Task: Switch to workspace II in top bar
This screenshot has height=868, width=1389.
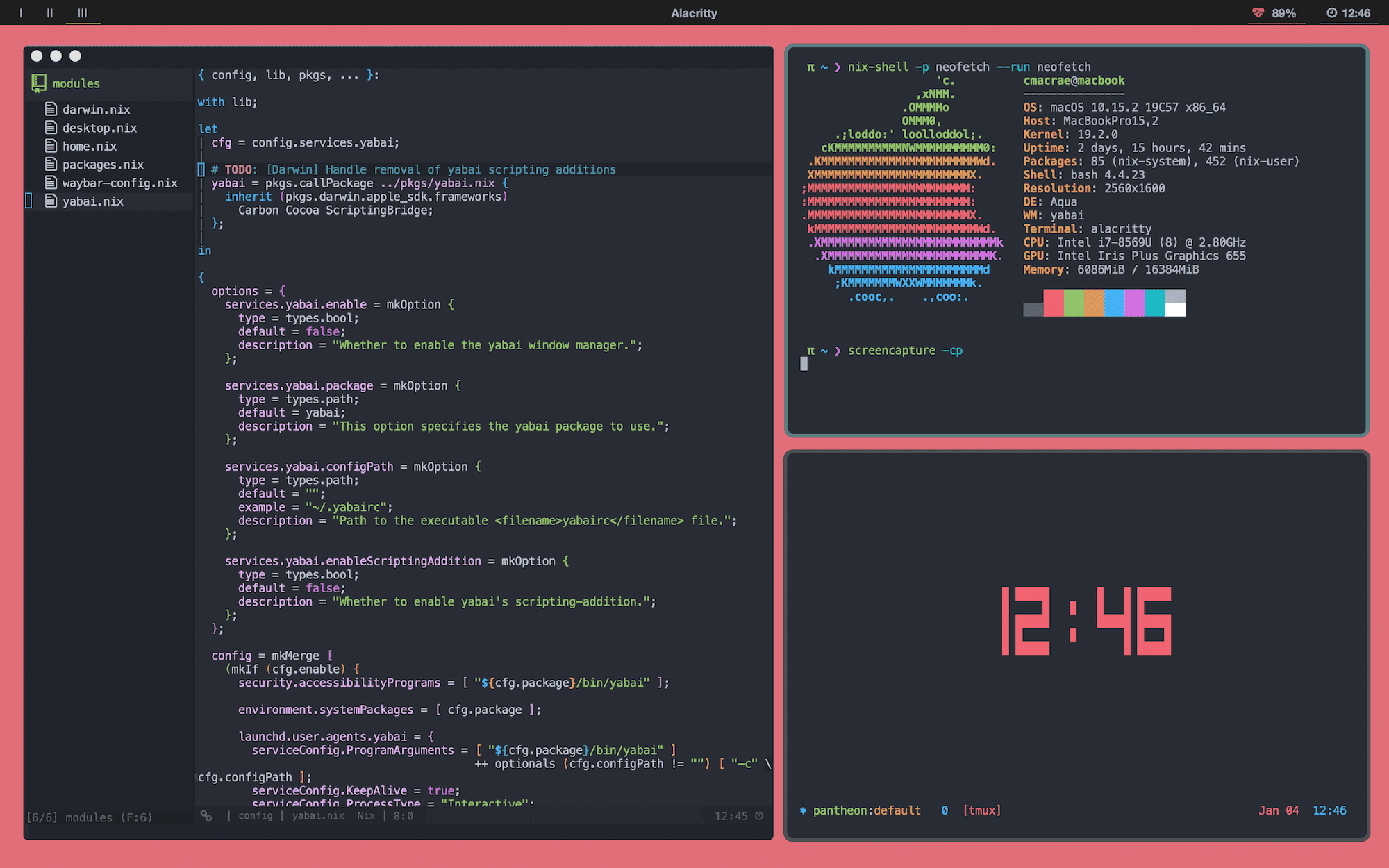Action: click(x=49, y=13)
